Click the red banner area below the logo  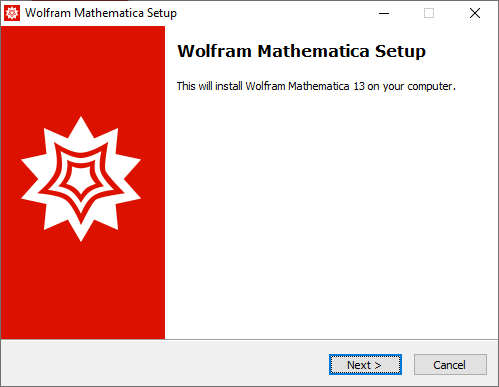[x=83, y=290]
